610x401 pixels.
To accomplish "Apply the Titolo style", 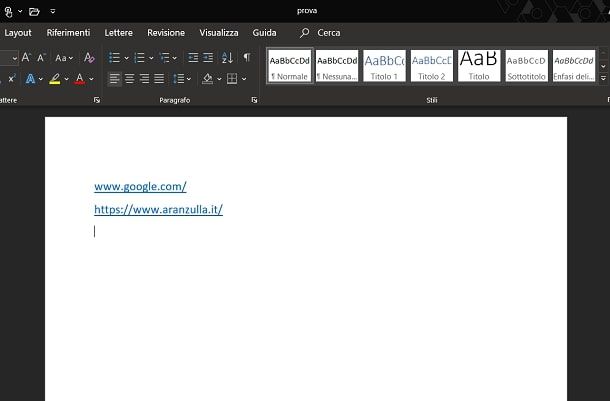I will click(479, 66).
